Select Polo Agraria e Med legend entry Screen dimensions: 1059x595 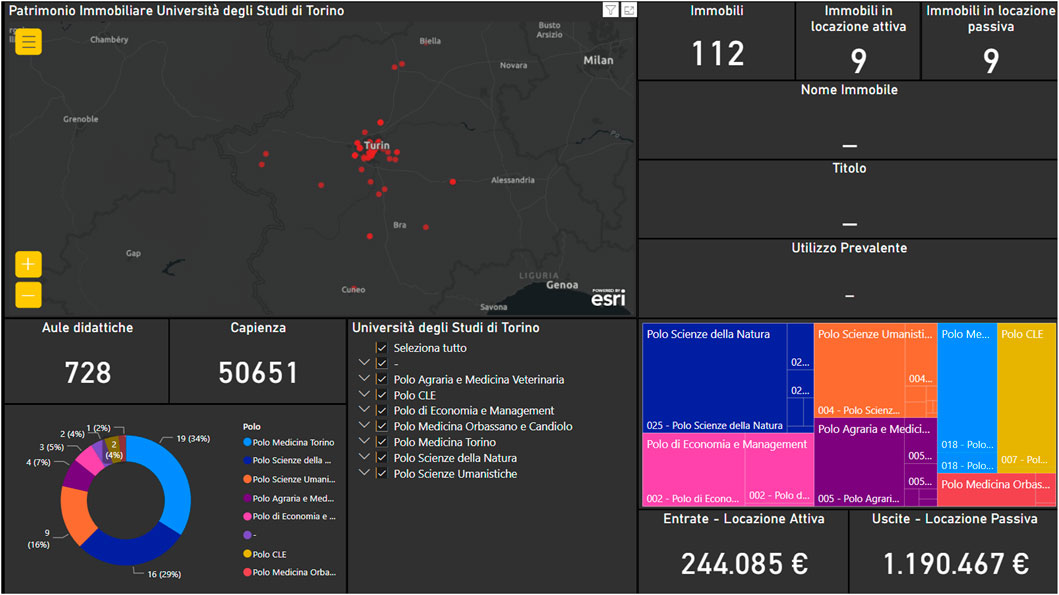coord(289,498)
